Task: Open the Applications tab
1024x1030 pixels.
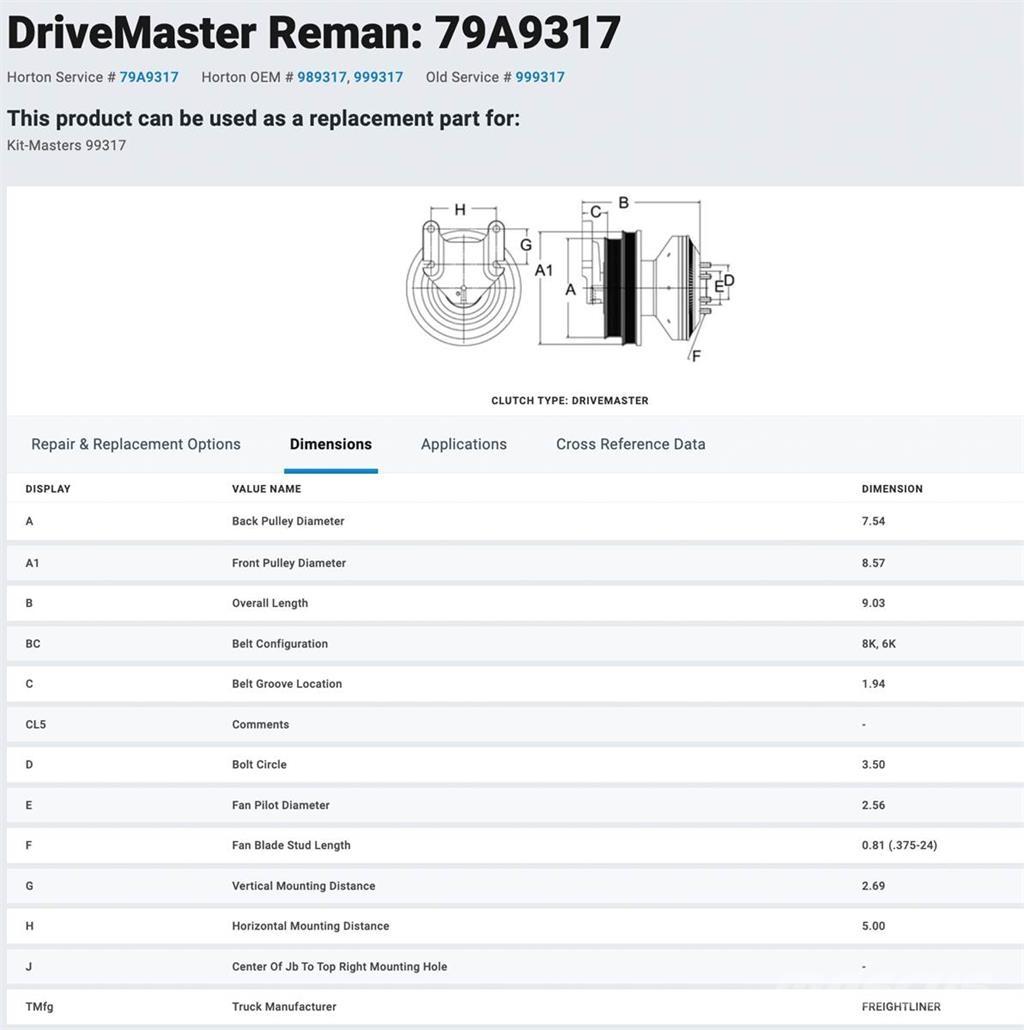Action: click(463, 444)
